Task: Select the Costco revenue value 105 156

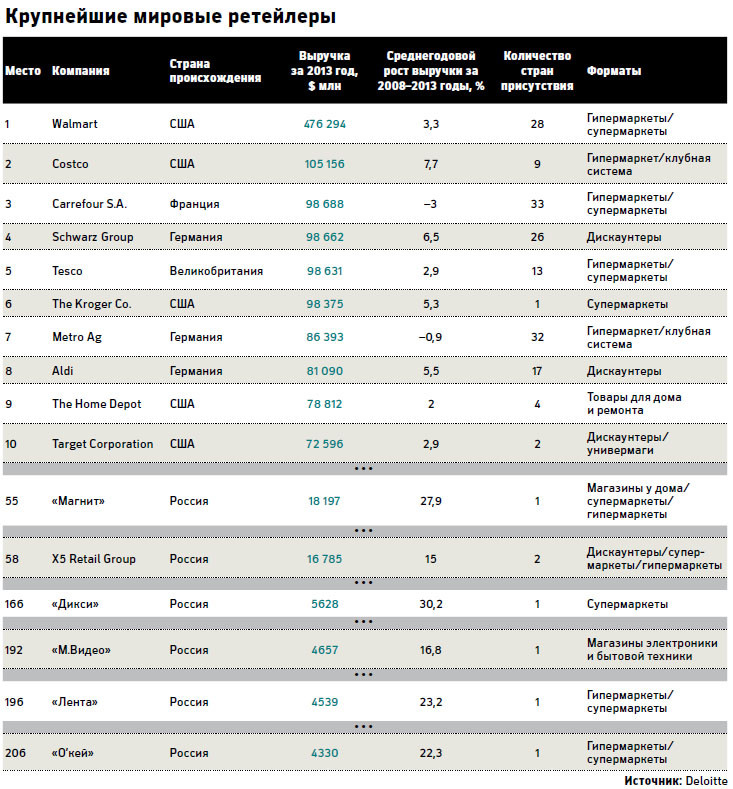Action: (324, 164)
